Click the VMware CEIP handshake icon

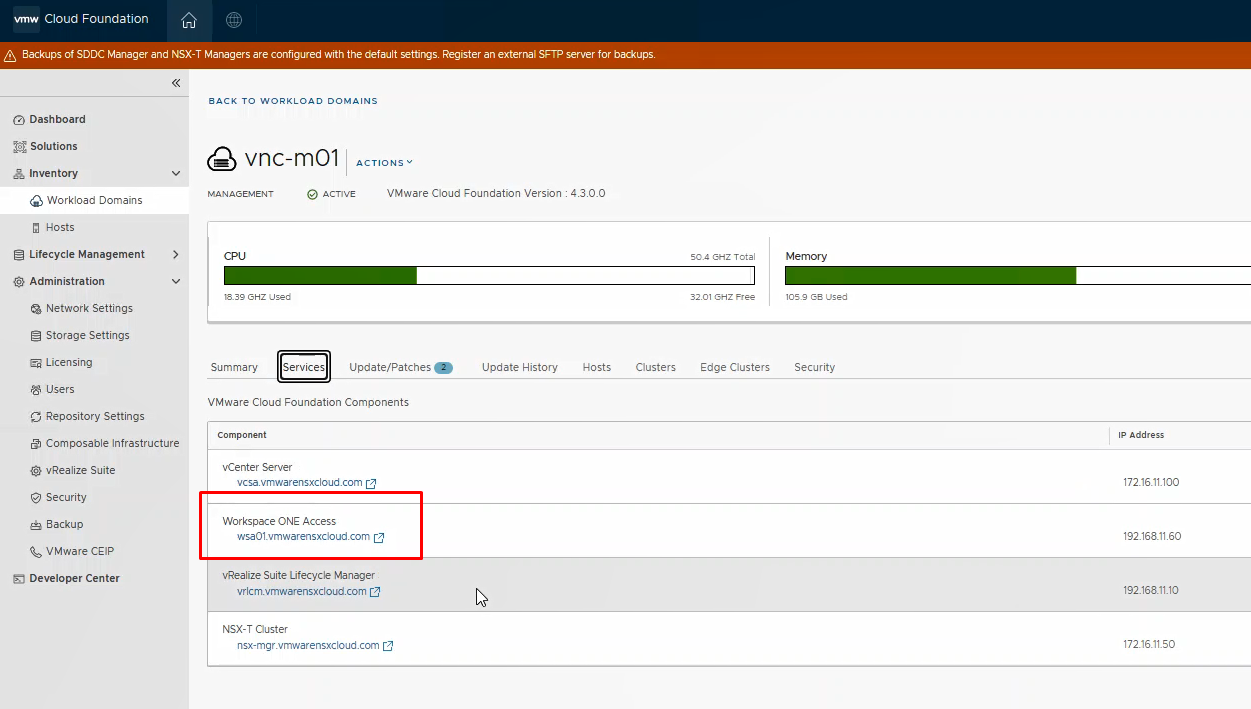coord(37,552)
